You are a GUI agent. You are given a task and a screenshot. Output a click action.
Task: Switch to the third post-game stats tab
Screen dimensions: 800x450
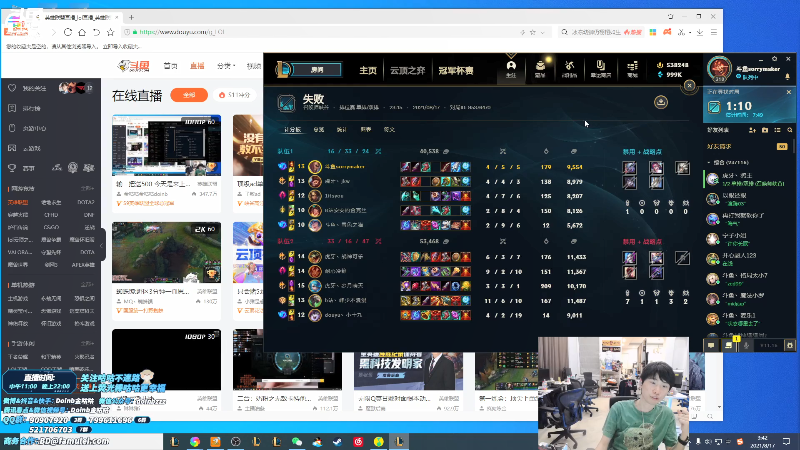342,130
